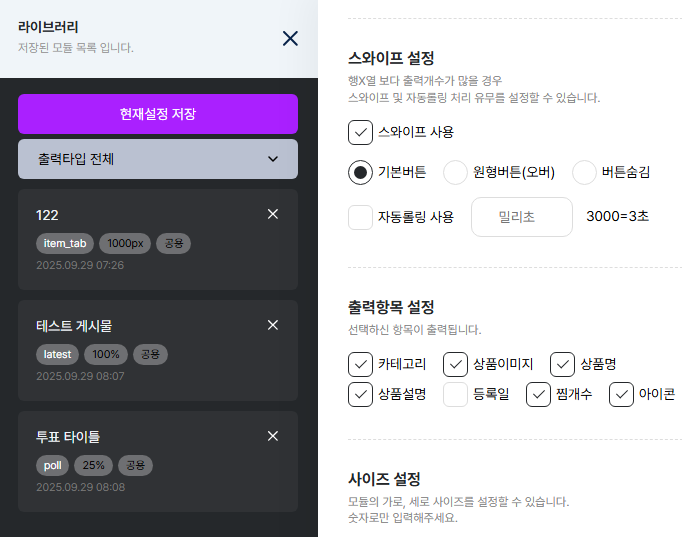Delete the saved item named 122
This screenshot has width=682, height=537.
tap(273, 214)
